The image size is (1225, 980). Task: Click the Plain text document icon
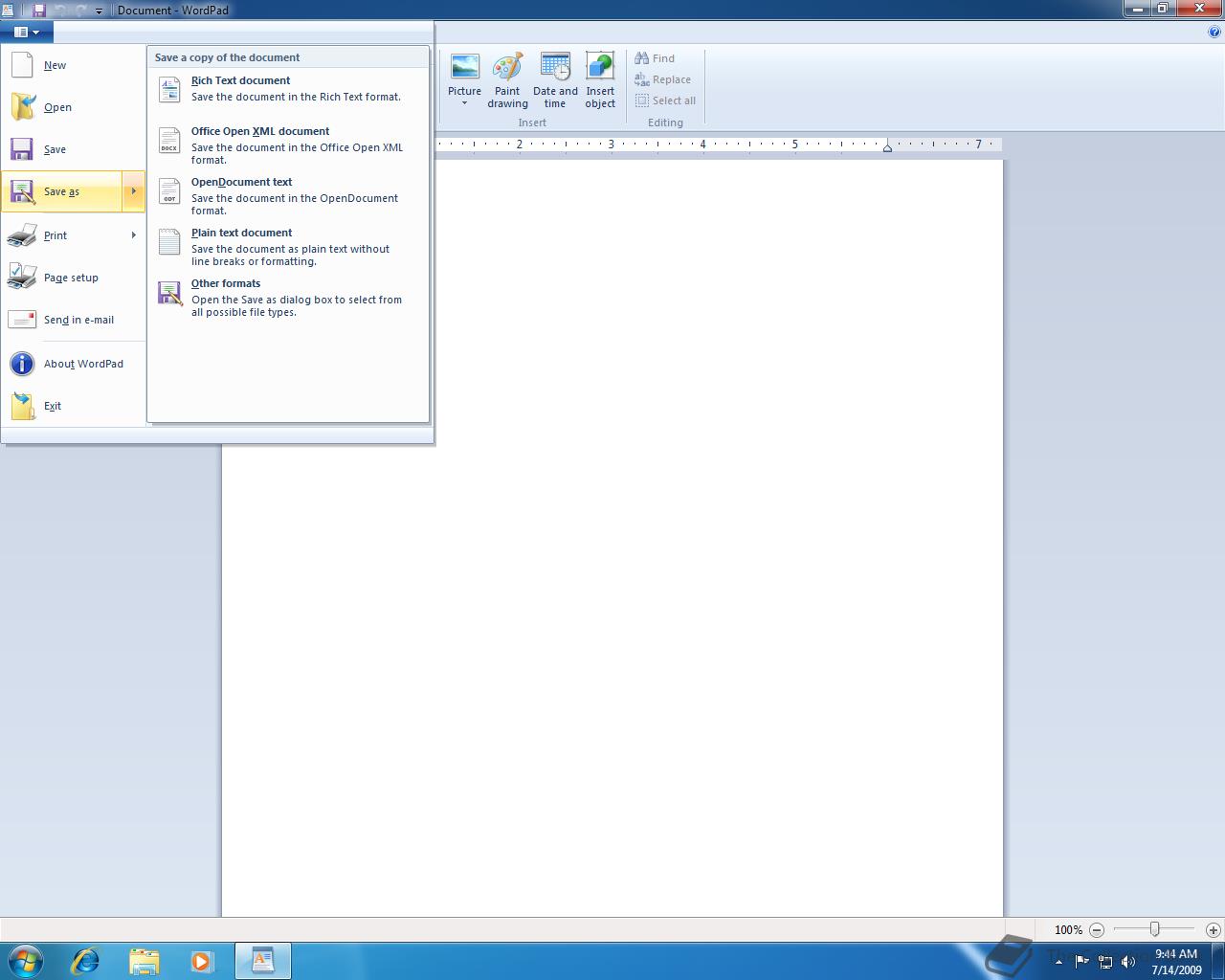pos(169,241)
